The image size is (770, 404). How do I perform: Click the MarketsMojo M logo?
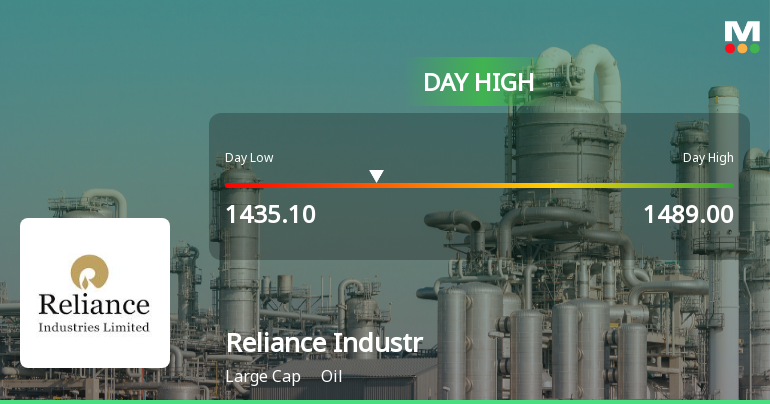(742, 37)
